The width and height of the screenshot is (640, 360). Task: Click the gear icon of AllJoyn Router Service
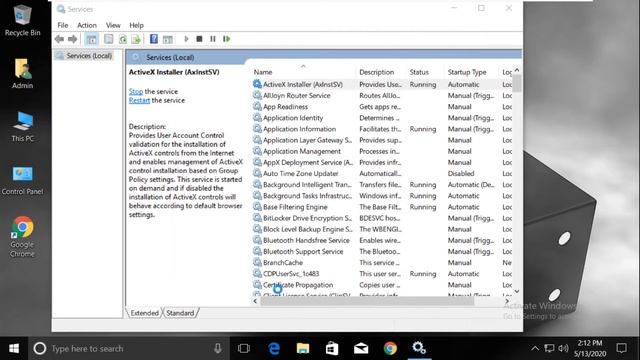coord(257,95)
